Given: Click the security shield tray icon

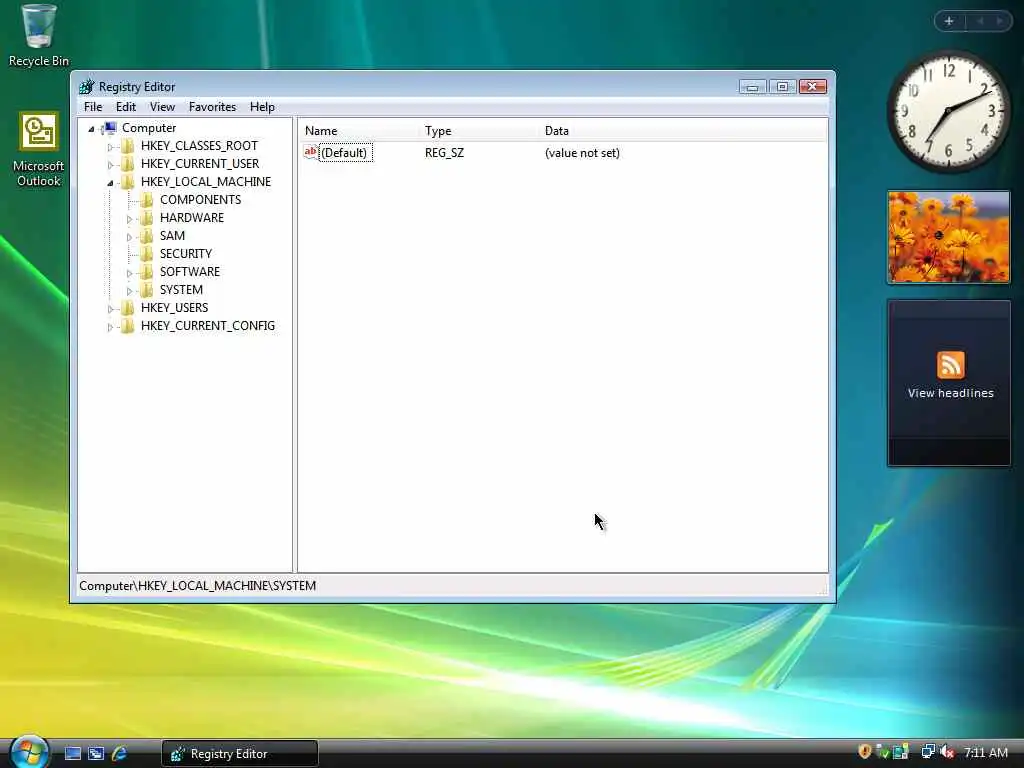Looking at the screenshot, I should pos(865,752).
